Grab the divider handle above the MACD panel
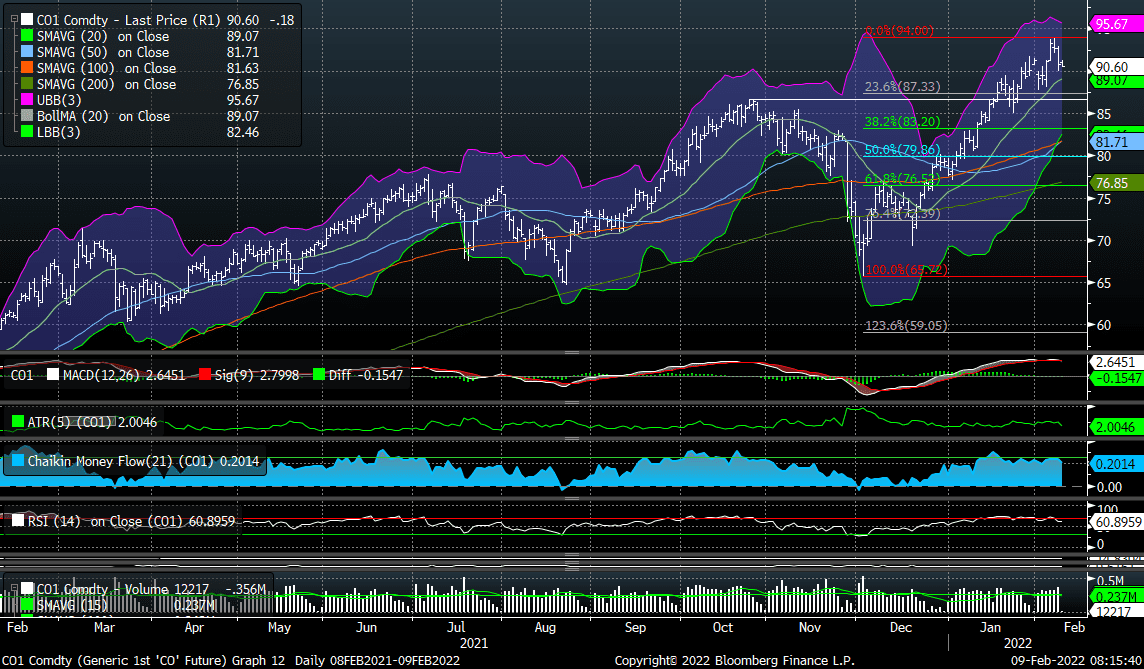 571,352
